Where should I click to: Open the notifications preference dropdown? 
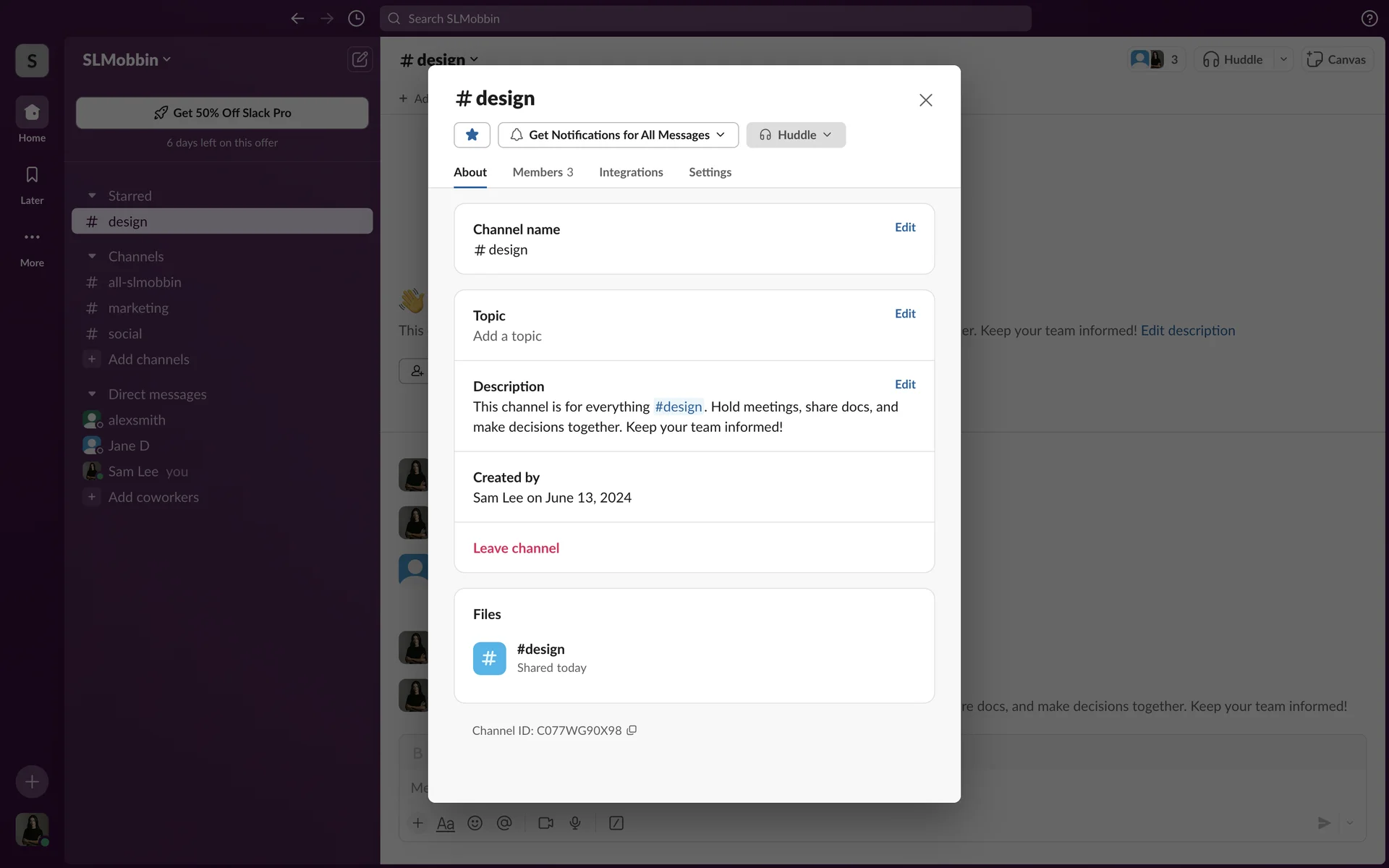pos(618,135)
